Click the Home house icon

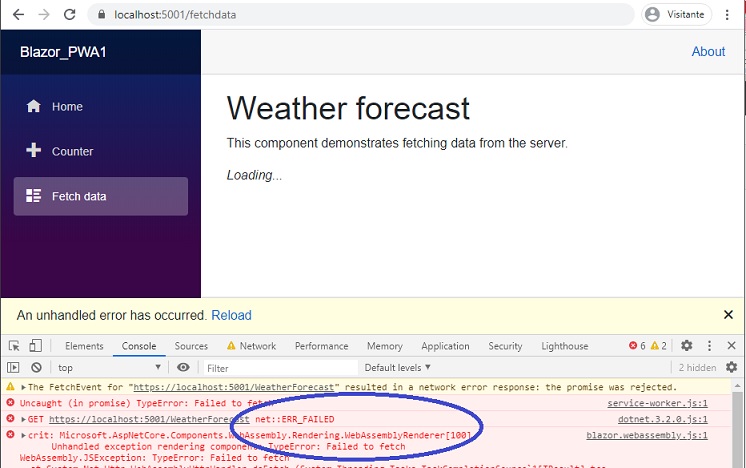pos(33,106)
